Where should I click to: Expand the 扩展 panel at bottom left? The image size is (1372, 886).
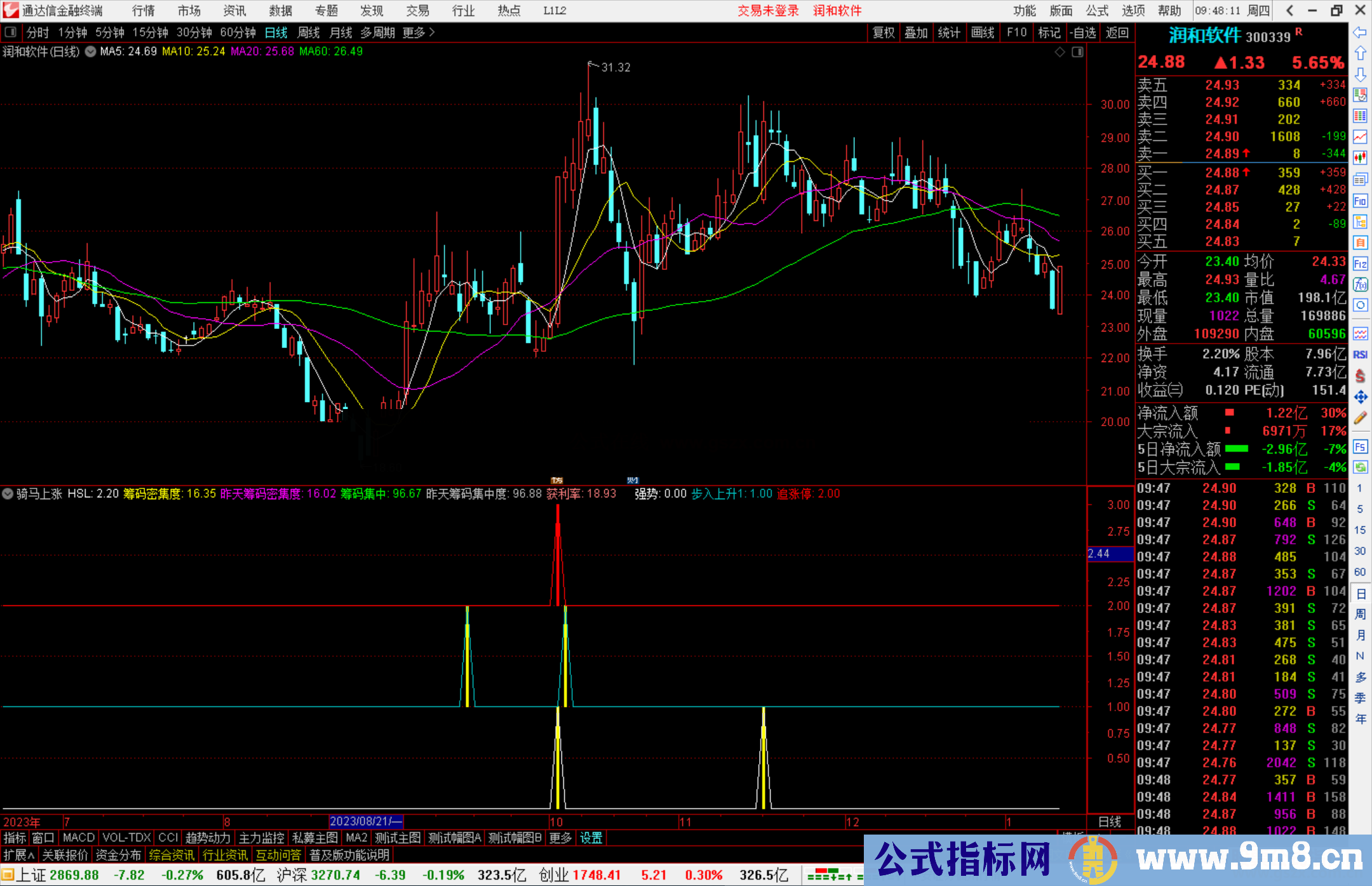[17, 855]
